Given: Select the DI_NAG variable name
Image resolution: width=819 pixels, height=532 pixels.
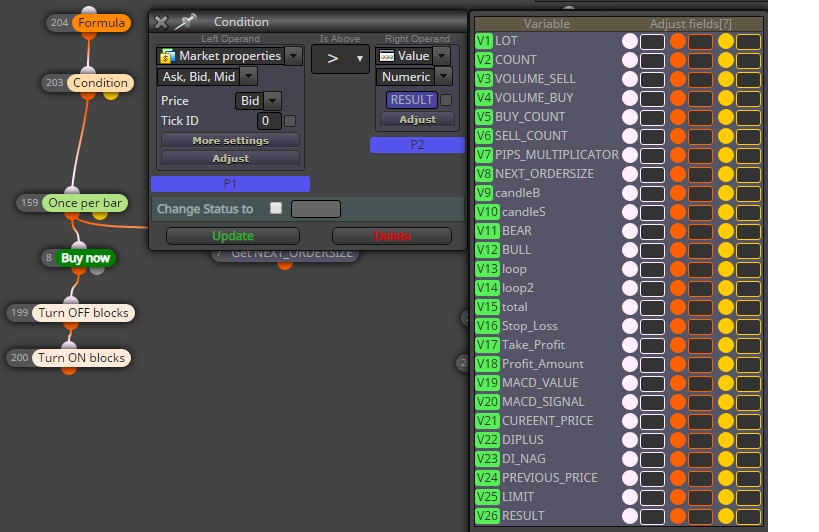Looking at the screenshot, I should [x=523, y=459].
